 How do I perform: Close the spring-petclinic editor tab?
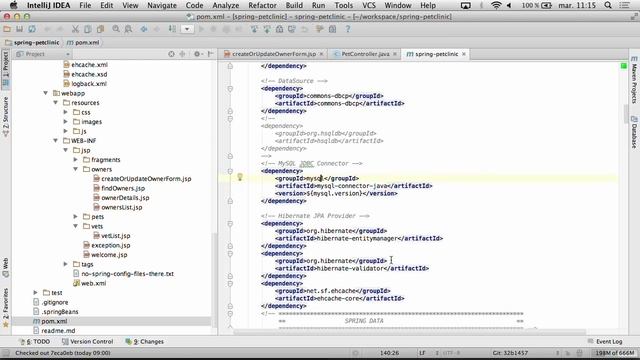464,54
